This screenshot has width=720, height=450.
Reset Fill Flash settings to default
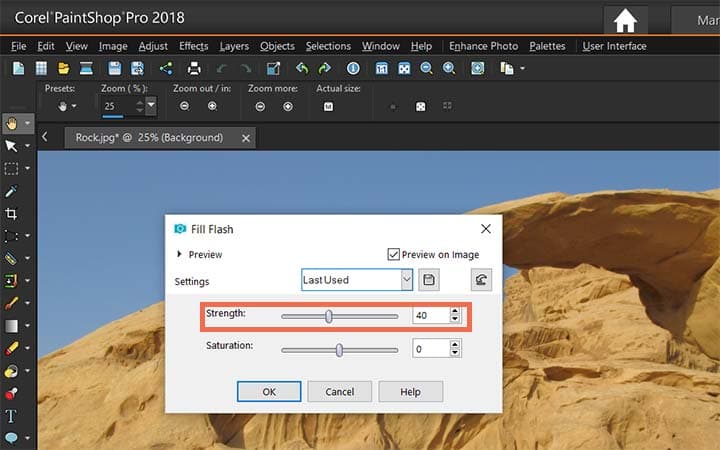coord(482,281)
